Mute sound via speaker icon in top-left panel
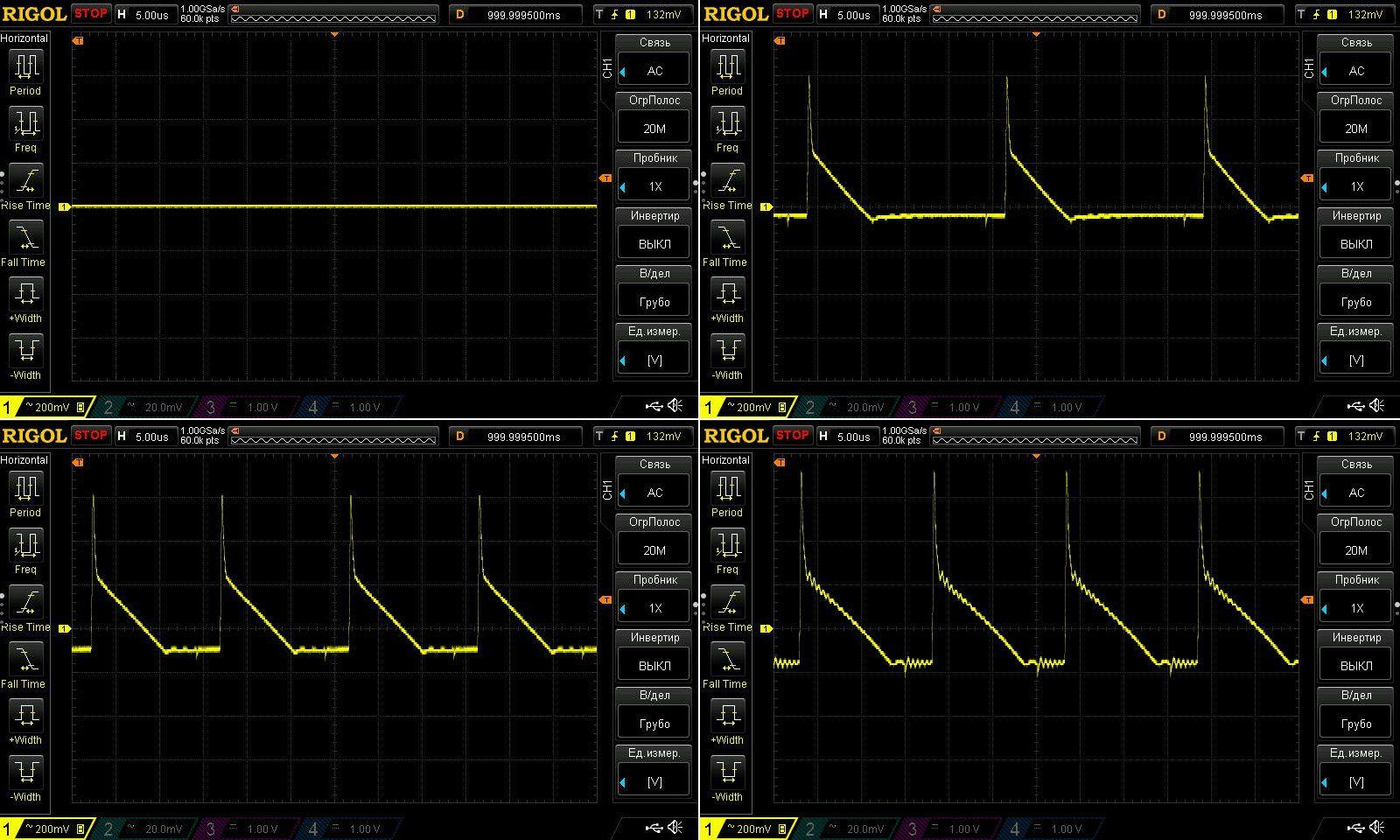The image size is (1400, 840). coord(675,405)
